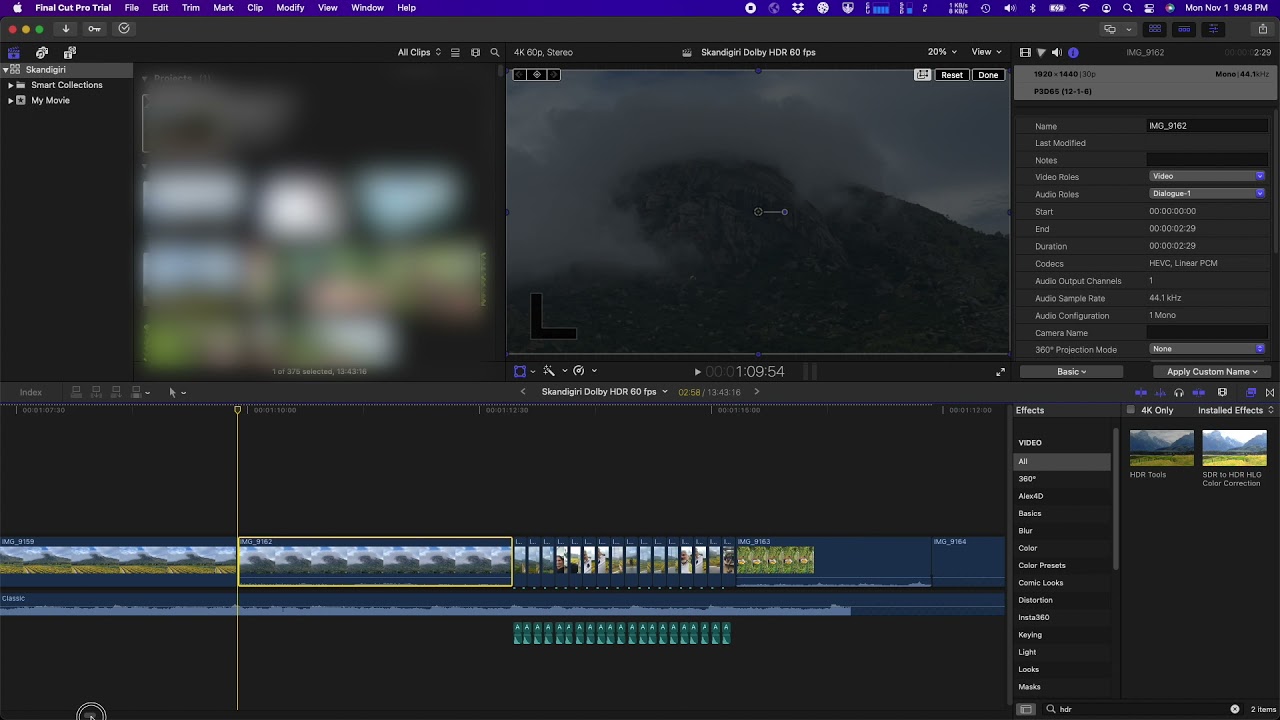Click the Share export icon

(1262, 29)
